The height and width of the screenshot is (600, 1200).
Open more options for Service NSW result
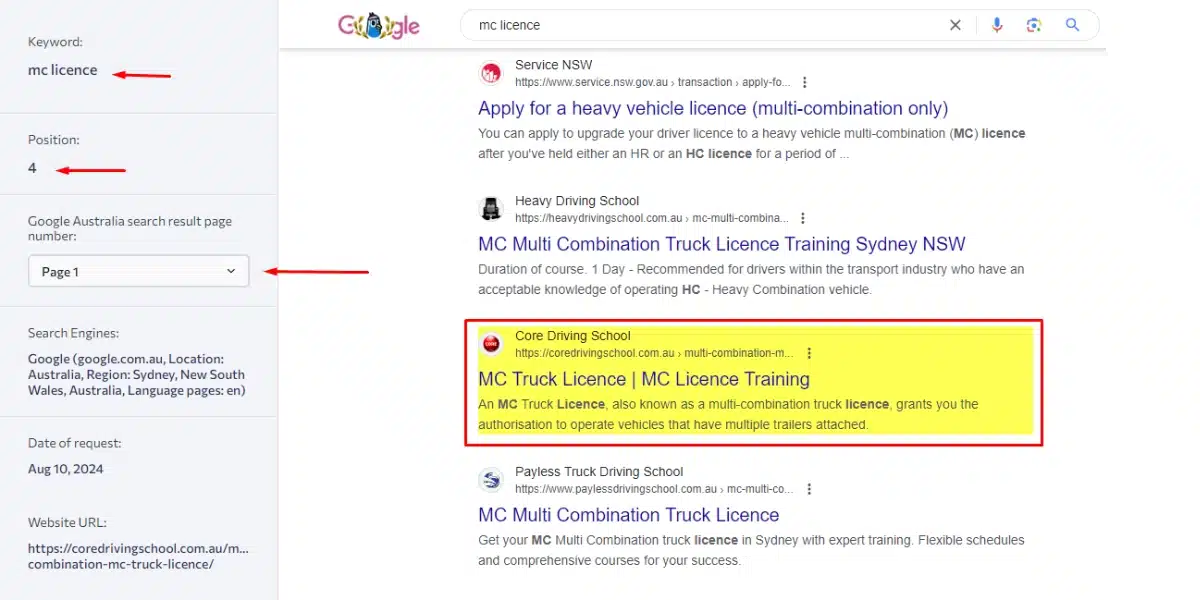point(805,82)
